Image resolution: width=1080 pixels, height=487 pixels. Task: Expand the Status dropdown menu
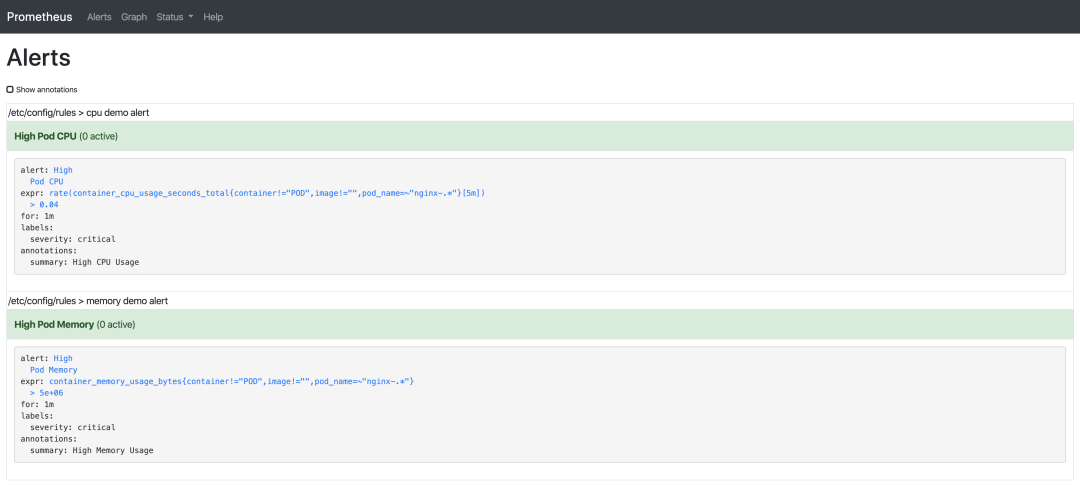pyautogui.click(x=175, y=17)
